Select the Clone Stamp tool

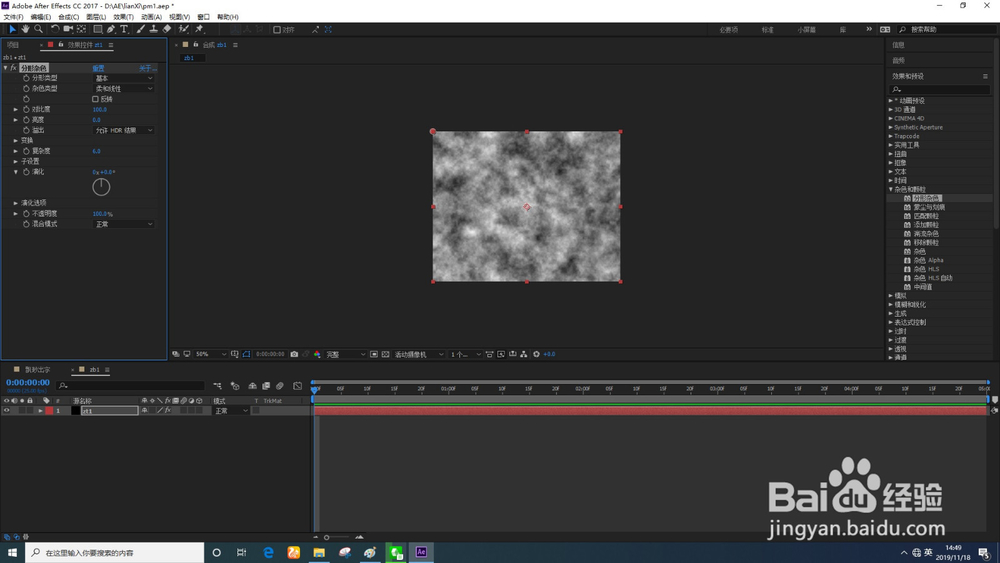click(154, 29)
